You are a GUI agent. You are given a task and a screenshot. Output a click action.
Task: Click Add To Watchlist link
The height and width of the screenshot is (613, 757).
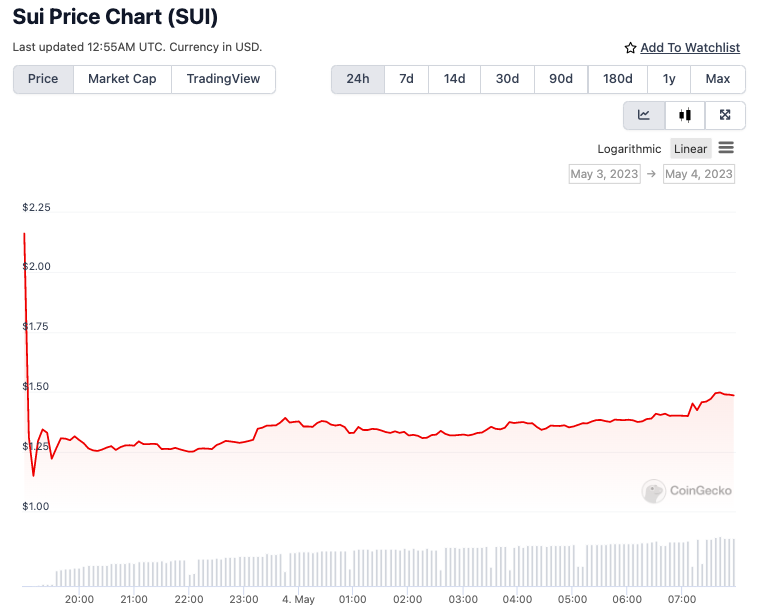(x=690, y=48)
